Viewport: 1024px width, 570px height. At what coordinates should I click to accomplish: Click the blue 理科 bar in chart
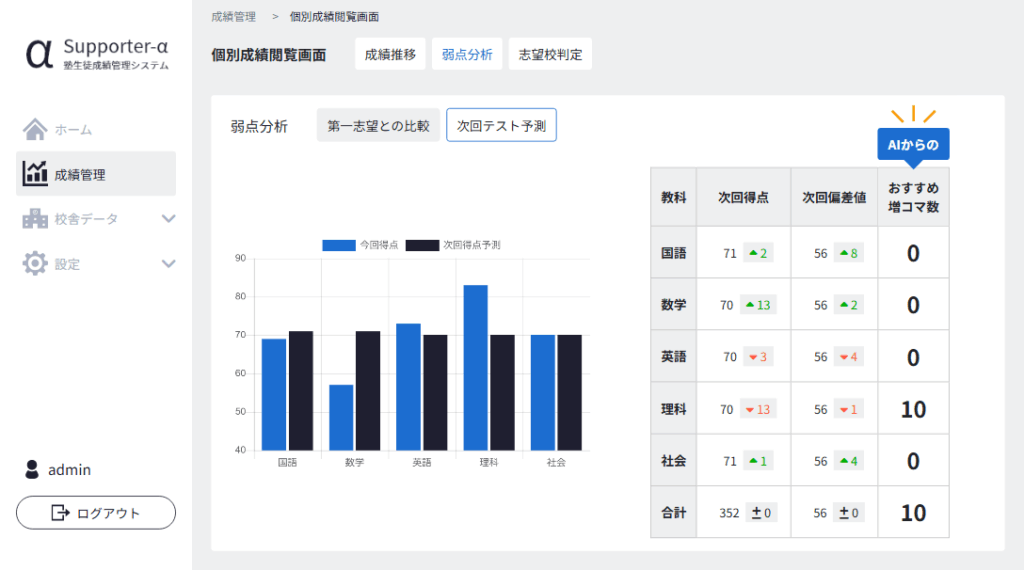coord(475,368)
